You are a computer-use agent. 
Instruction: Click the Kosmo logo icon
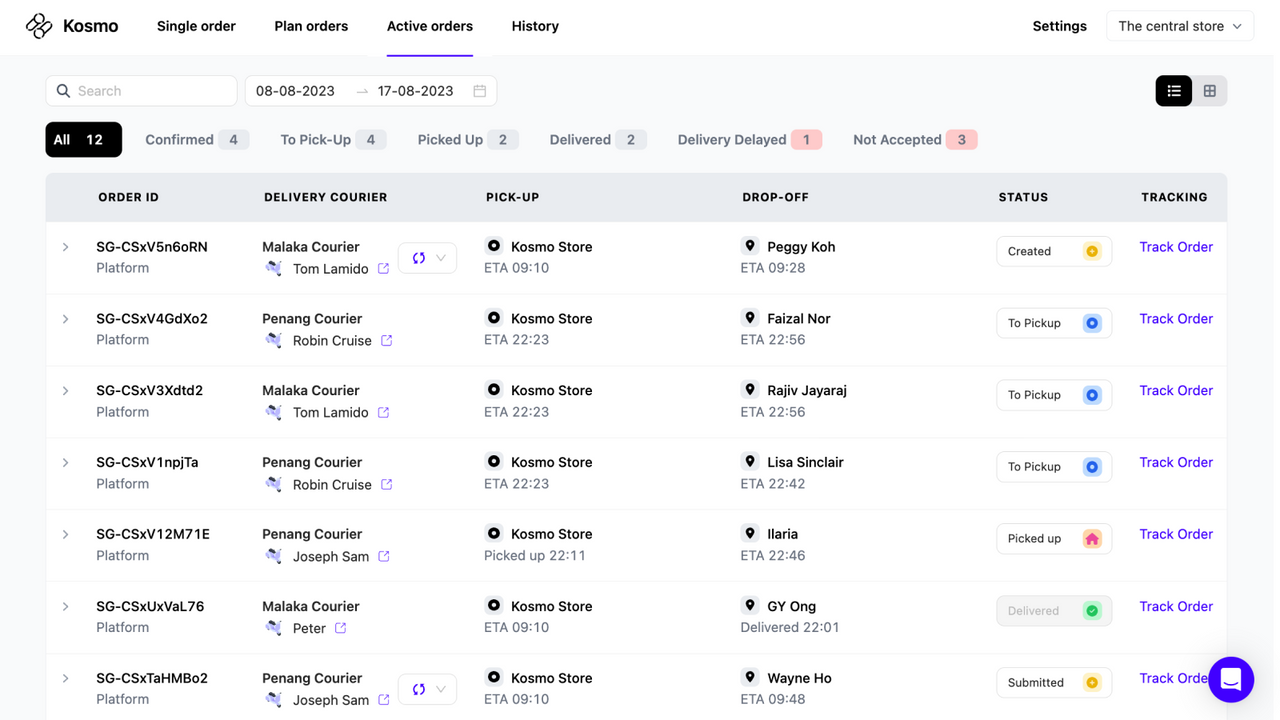(39, 26)
